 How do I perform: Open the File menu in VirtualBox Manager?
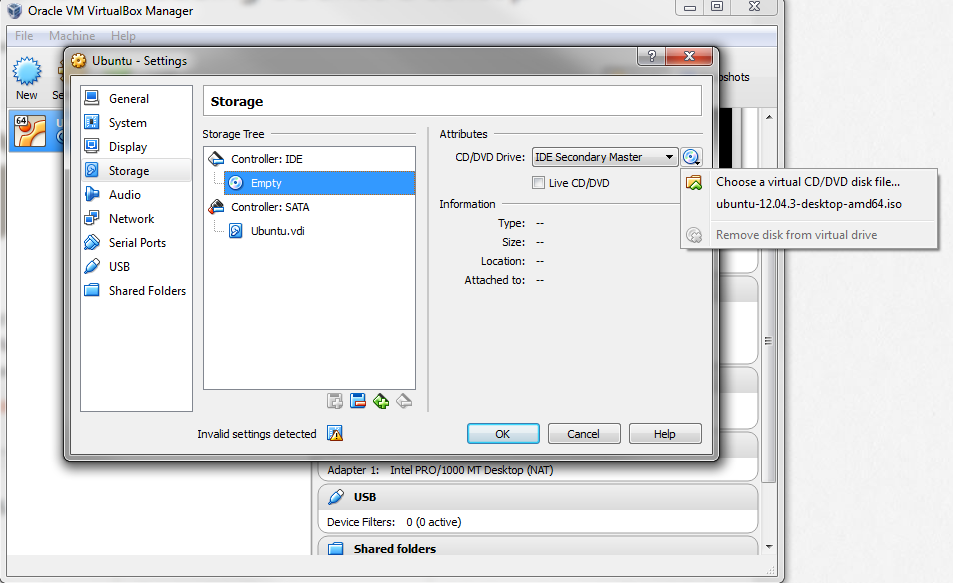24,36
